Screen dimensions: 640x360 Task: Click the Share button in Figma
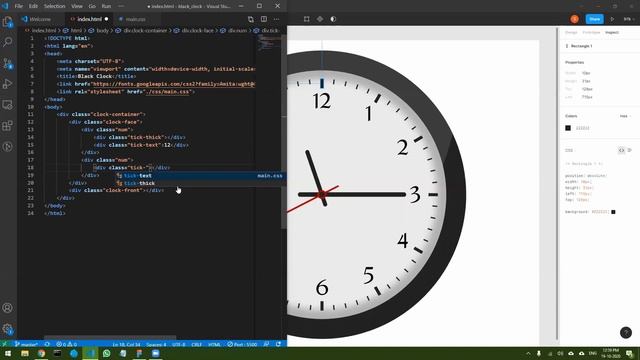tap(595, 19)
